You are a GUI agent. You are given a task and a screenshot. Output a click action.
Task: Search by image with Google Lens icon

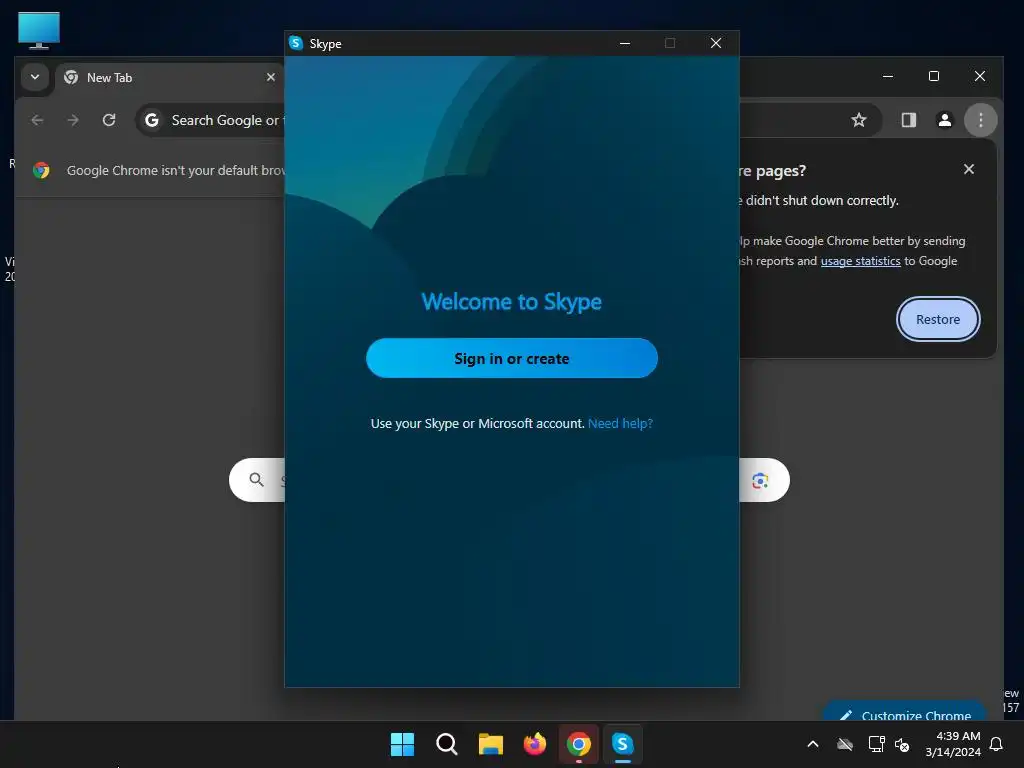point(760,481)
